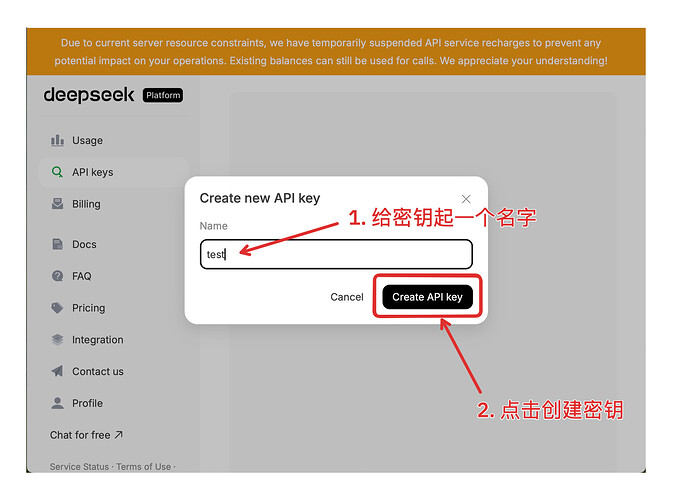The width and height of the screenshot is (673, 500).
Task: Click the Contact us paper plane icon
Action: [57, 371]
